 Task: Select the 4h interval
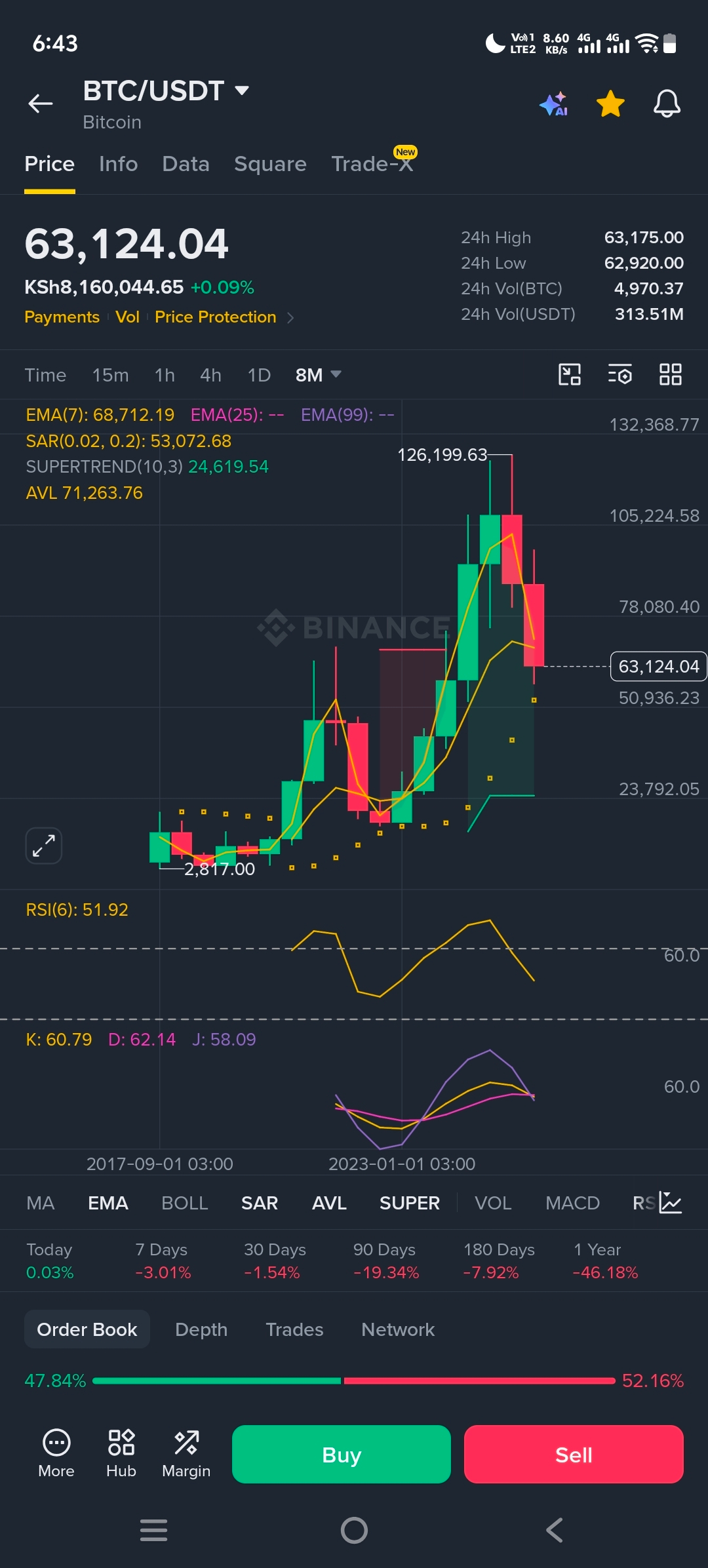[x=210, y=375]
